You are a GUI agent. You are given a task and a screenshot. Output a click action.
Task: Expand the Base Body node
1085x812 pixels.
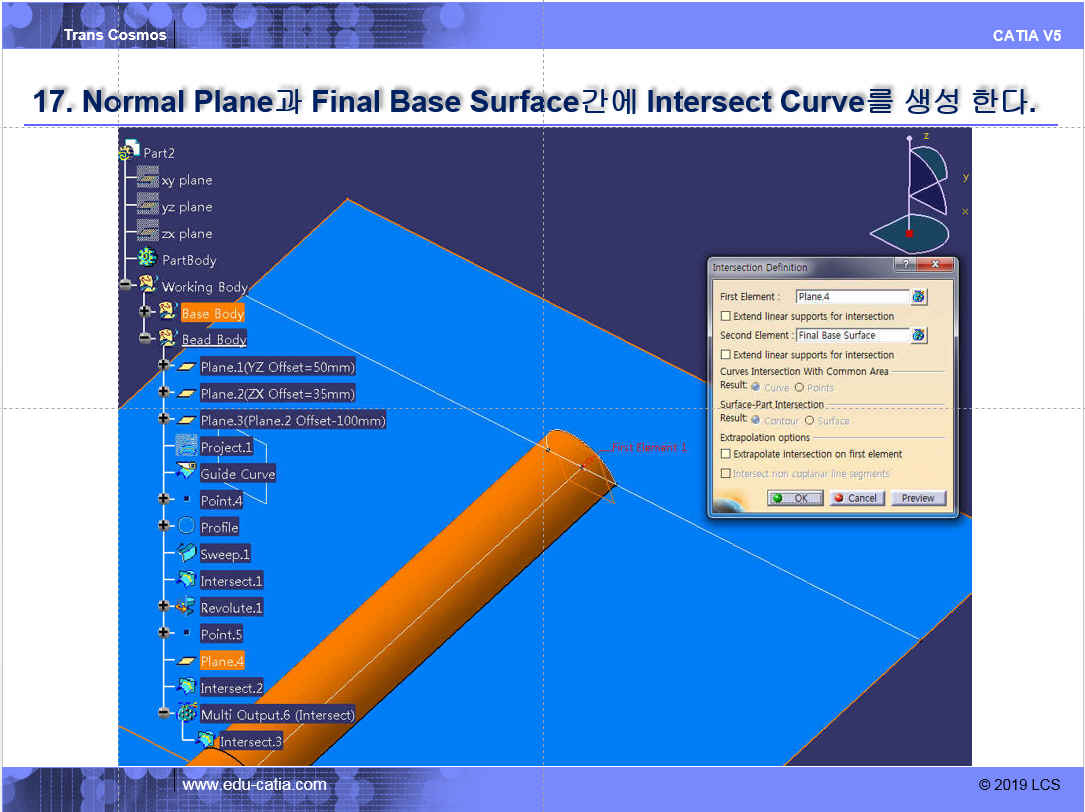(x=146, y=312)
